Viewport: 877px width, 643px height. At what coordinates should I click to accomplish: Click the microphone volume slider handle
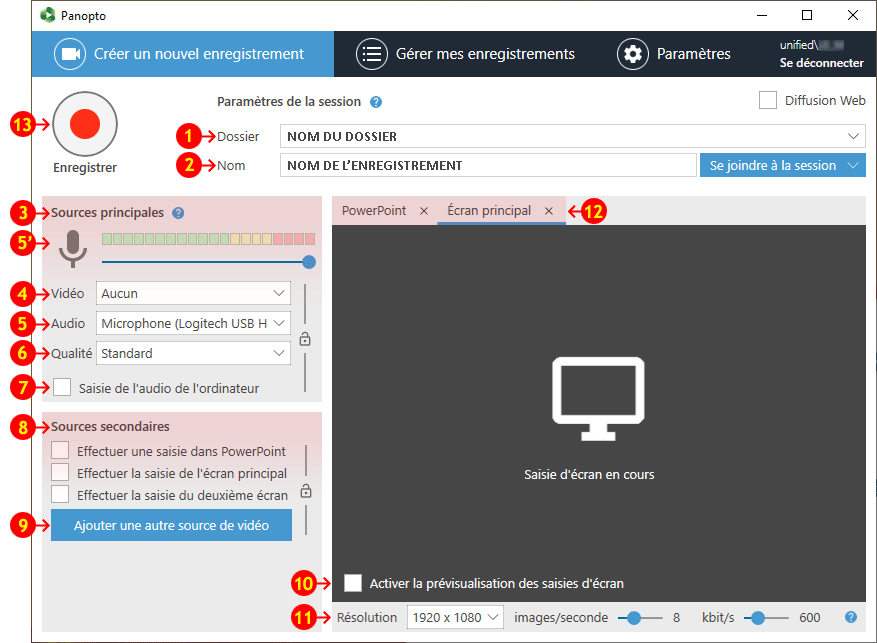tap(309, 262)
